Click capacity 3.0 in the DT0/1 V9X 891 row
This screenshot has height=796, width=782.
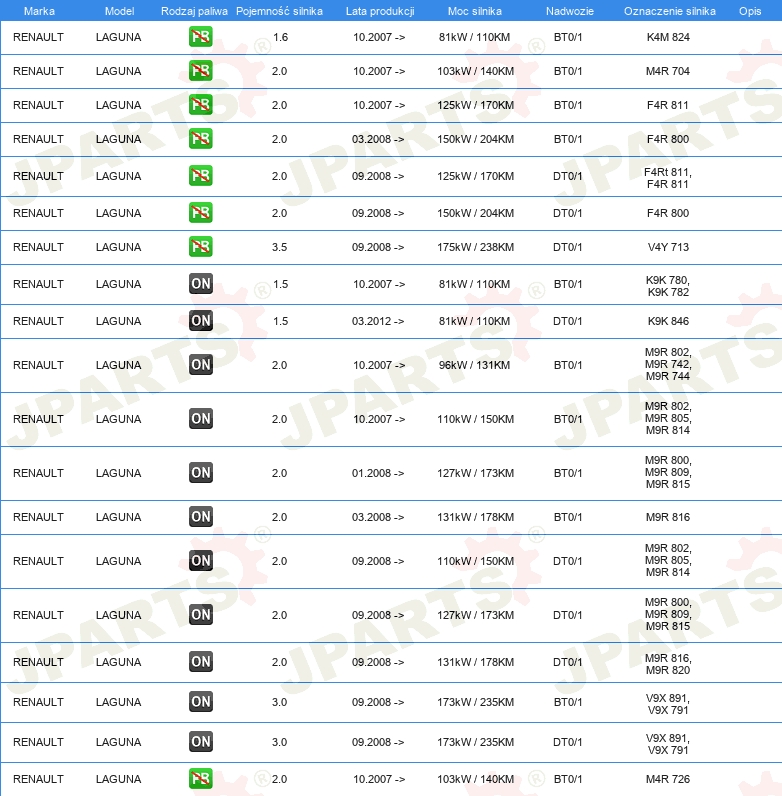tap(279, 742)
